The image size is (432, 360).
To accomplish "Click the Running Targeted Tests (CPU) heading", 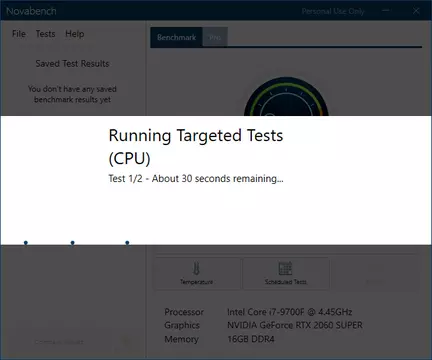I will tap(196, 147).
